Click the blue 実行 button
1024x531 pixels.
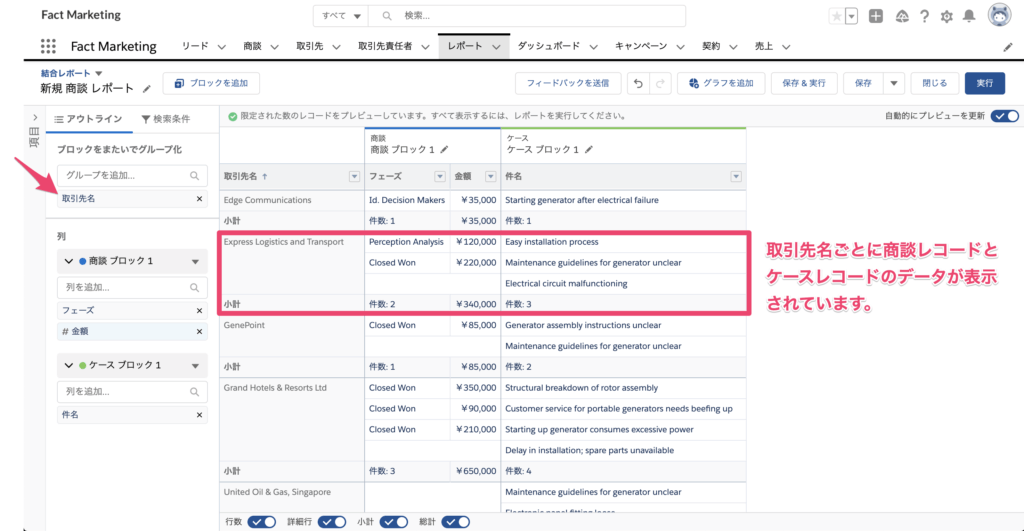click(985, 84)
